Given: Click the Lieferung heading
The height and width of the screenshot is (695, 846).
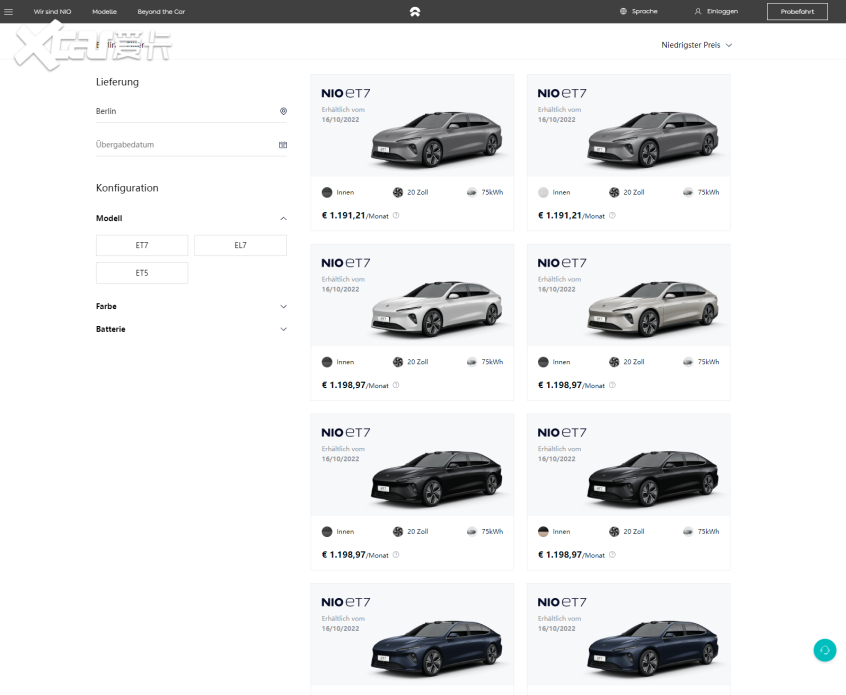Looking at the screenshot, I should (x=117, y=82).
